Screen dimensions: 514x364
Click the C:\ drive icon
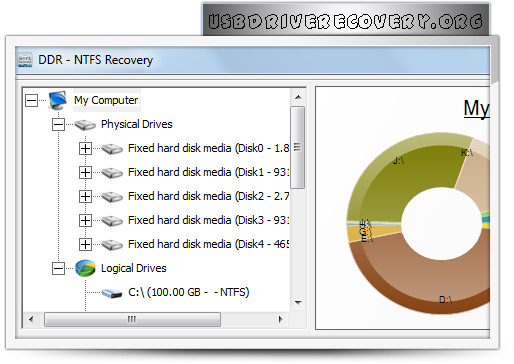point(112,293)
